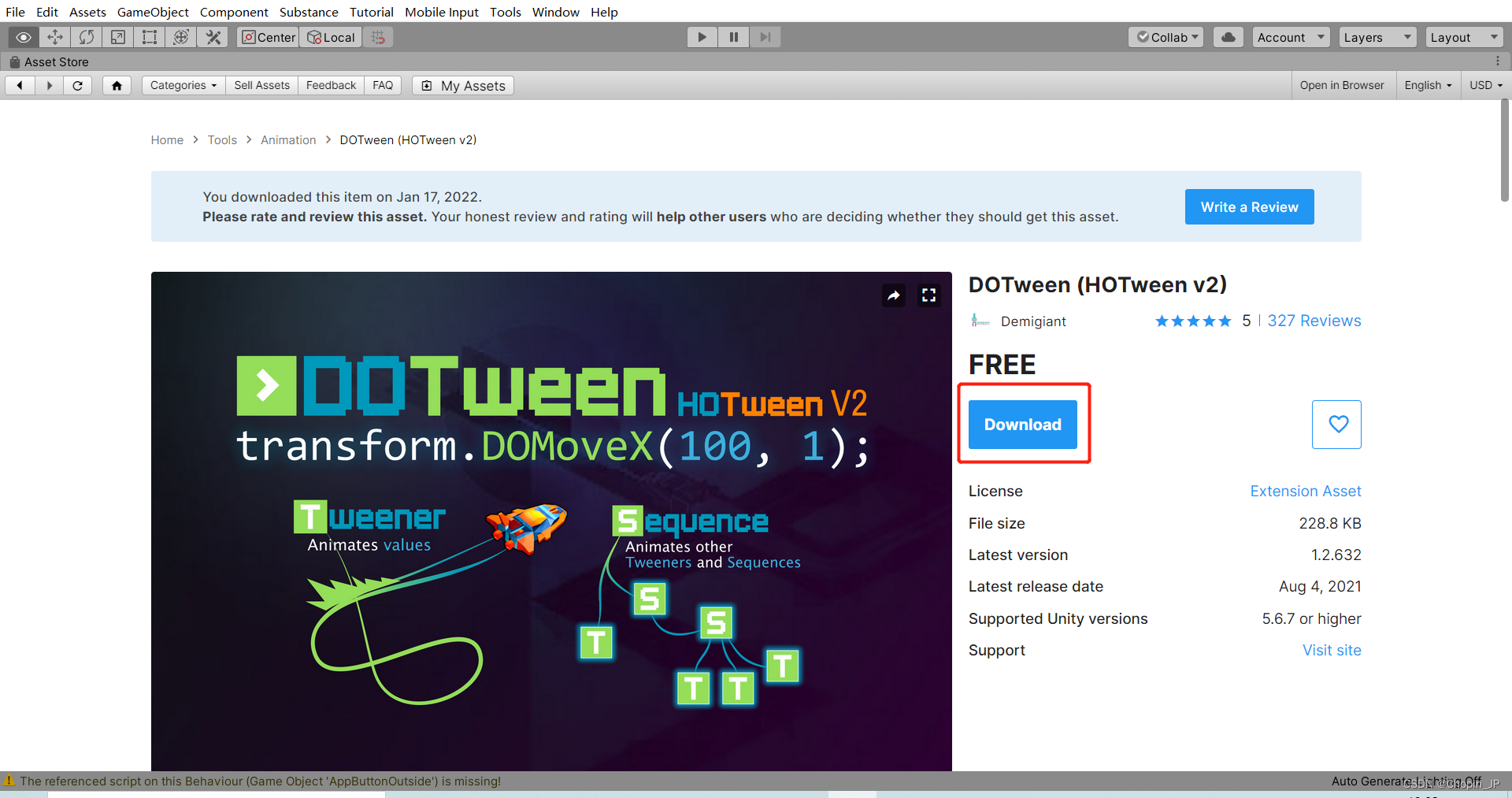
Task: Start Play mode
Action: tap(702, 37)
